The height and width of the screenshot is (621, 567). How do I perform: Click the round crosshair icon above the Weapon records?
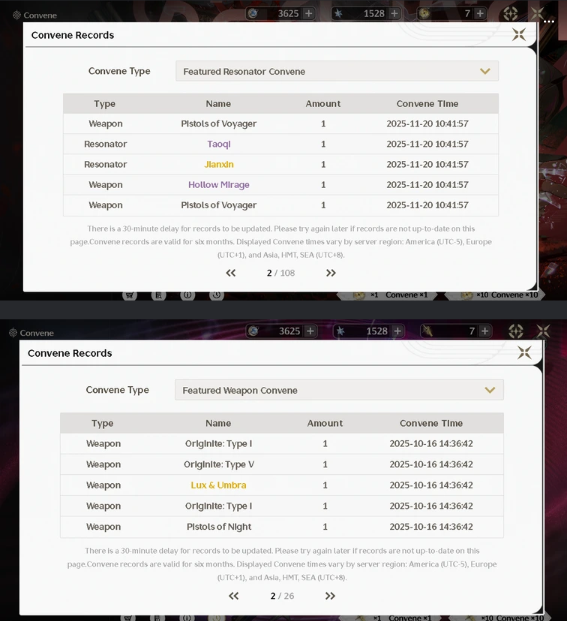(516, 331)
